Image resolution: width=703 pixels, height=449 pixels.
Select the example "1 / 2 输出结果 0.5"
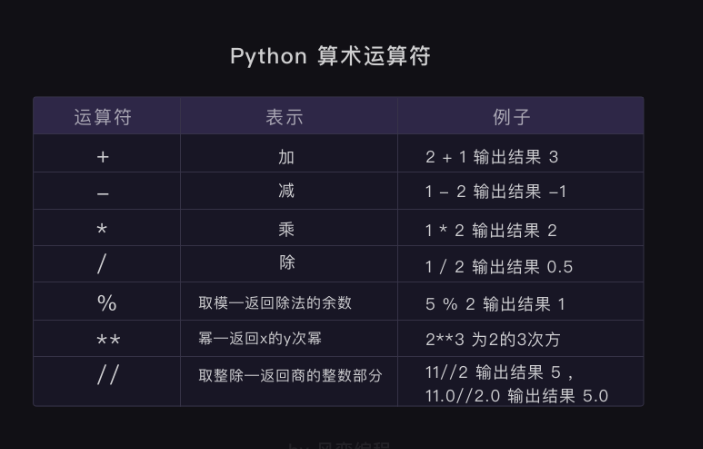point(499,267)
